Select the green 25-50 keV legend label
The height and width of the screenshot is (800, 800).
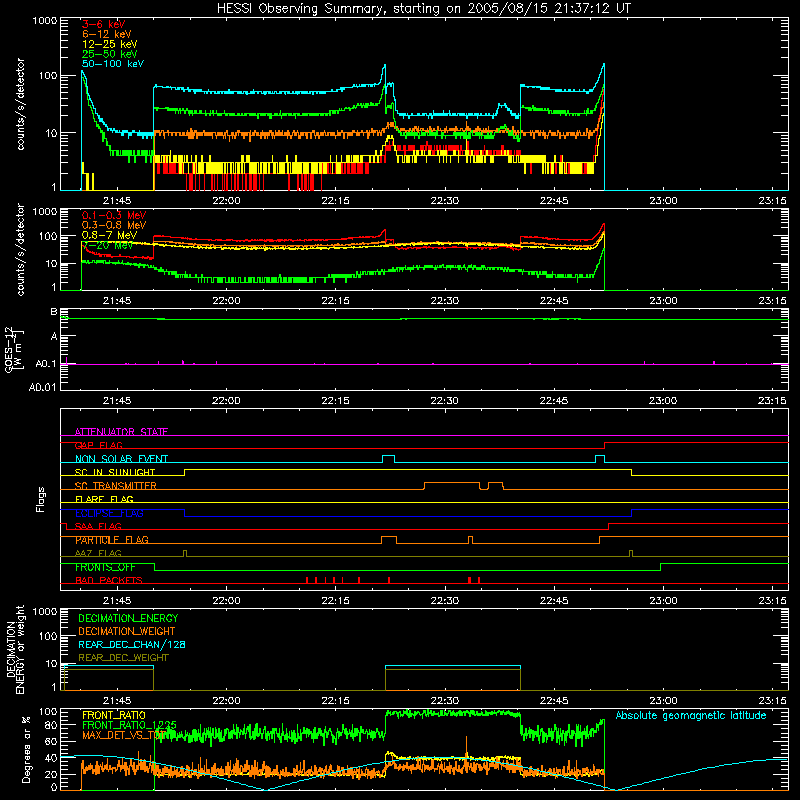[110, 54]
